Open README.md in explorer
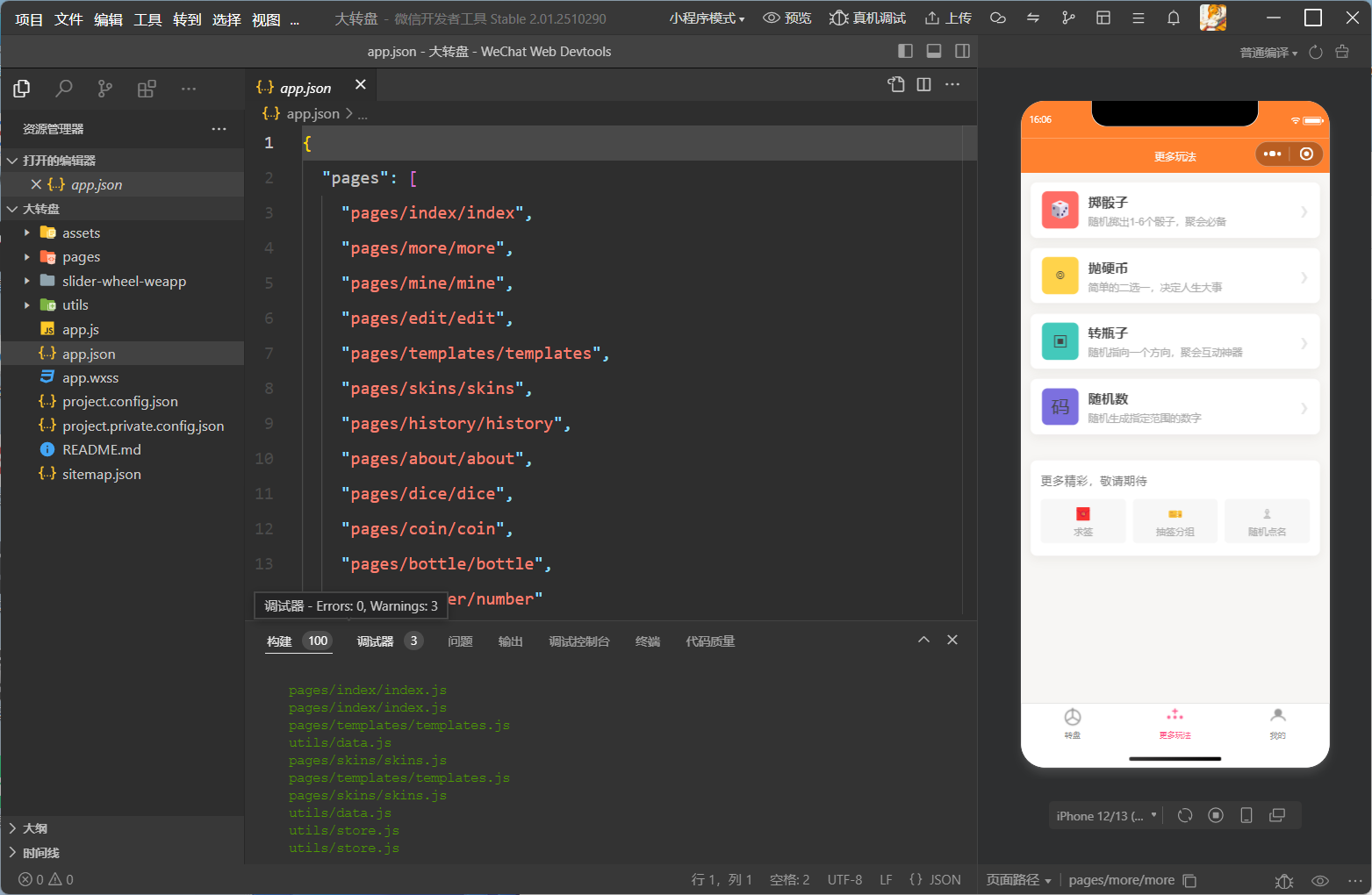Image resolution: width=1372 pixels, height=895 pixels. (102, 450)
